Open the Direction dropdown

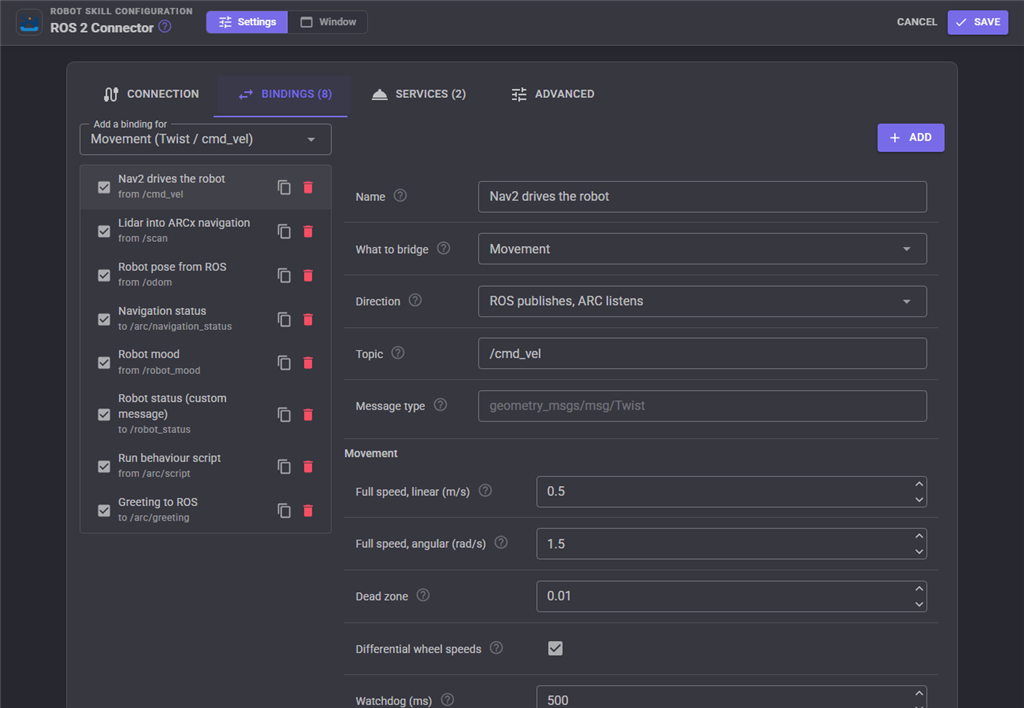point(702,301)
